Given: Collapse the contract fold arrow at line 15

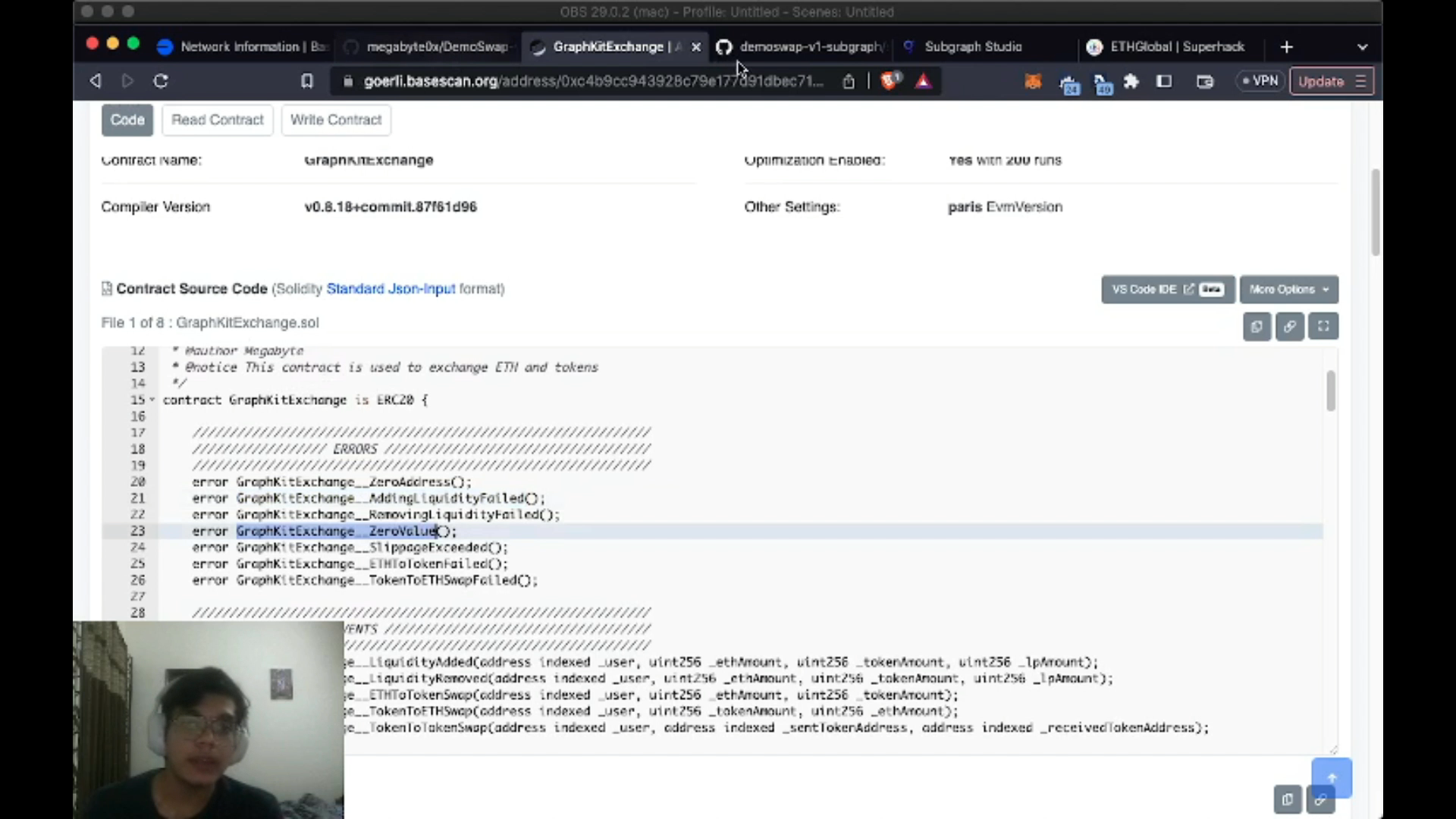Looking at the screenshot, I should [x=152, y=400].
